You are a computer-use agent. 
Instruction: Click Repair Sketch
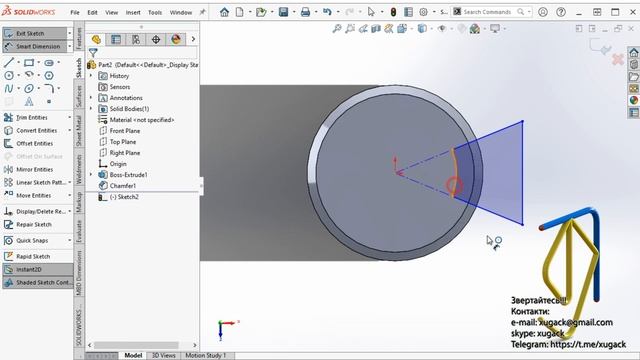click(28, 224)
